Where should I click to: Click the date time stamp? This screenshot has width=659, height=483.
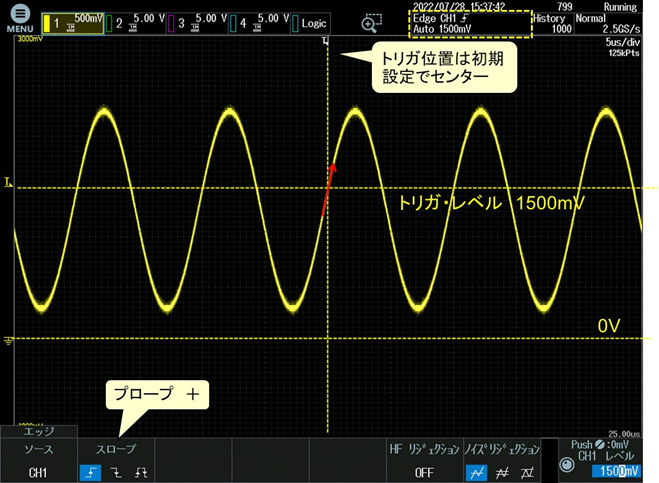tap(459, 6)
